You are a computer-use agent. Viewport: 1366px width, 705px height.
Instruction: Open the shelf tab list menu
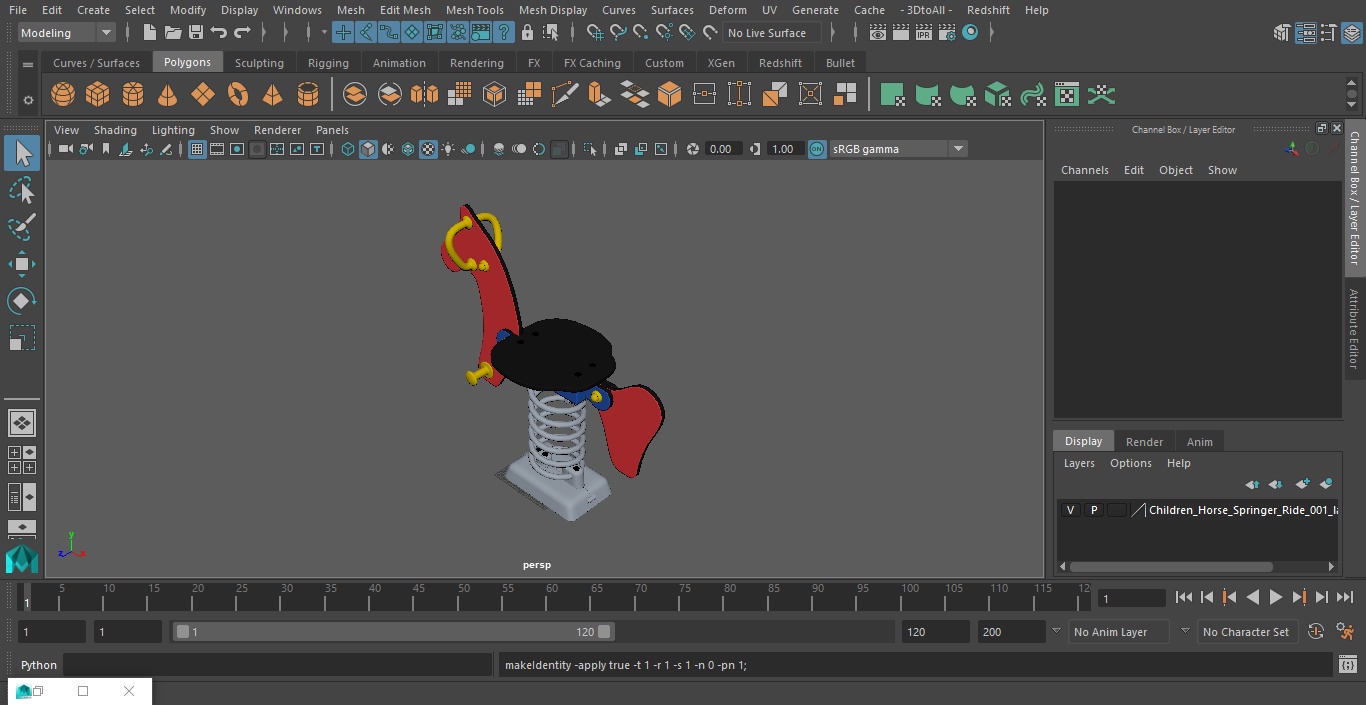coord(28,64)
